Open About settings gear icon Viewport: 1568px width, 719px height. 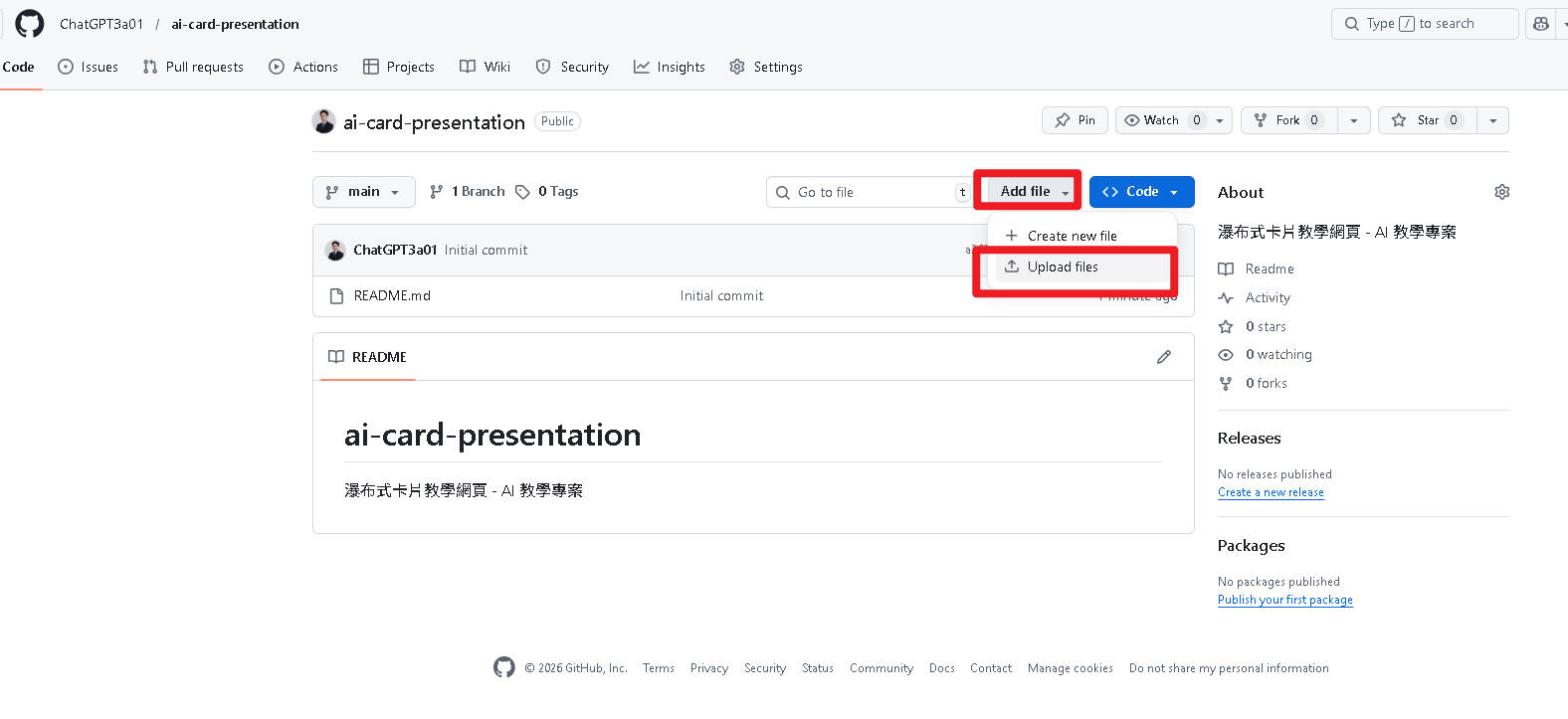coord(1501,192)
